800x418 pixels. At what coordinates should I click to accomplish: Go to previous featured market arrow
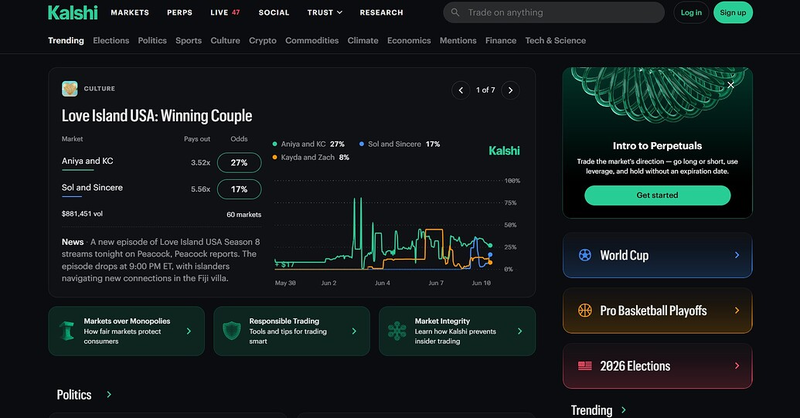click(x=461, y=90)
